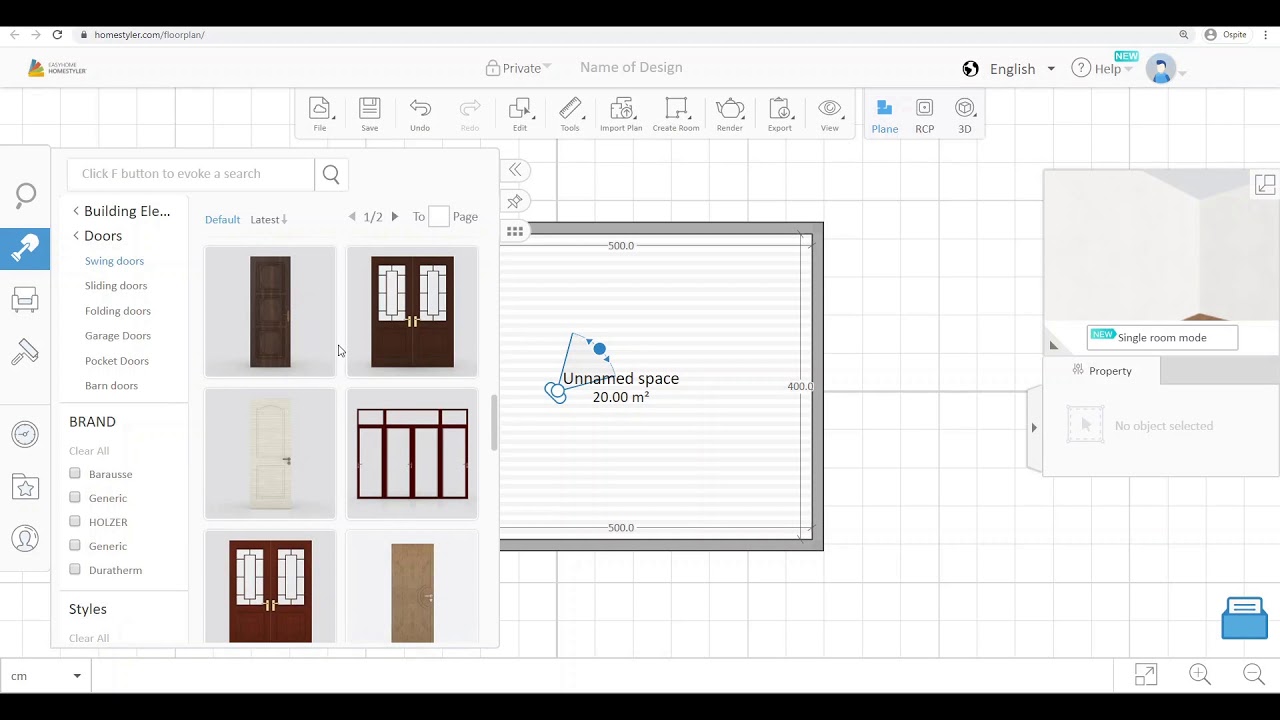Clear all Styles filters
Screen dimensions: 1280x720
click(89, 638)
